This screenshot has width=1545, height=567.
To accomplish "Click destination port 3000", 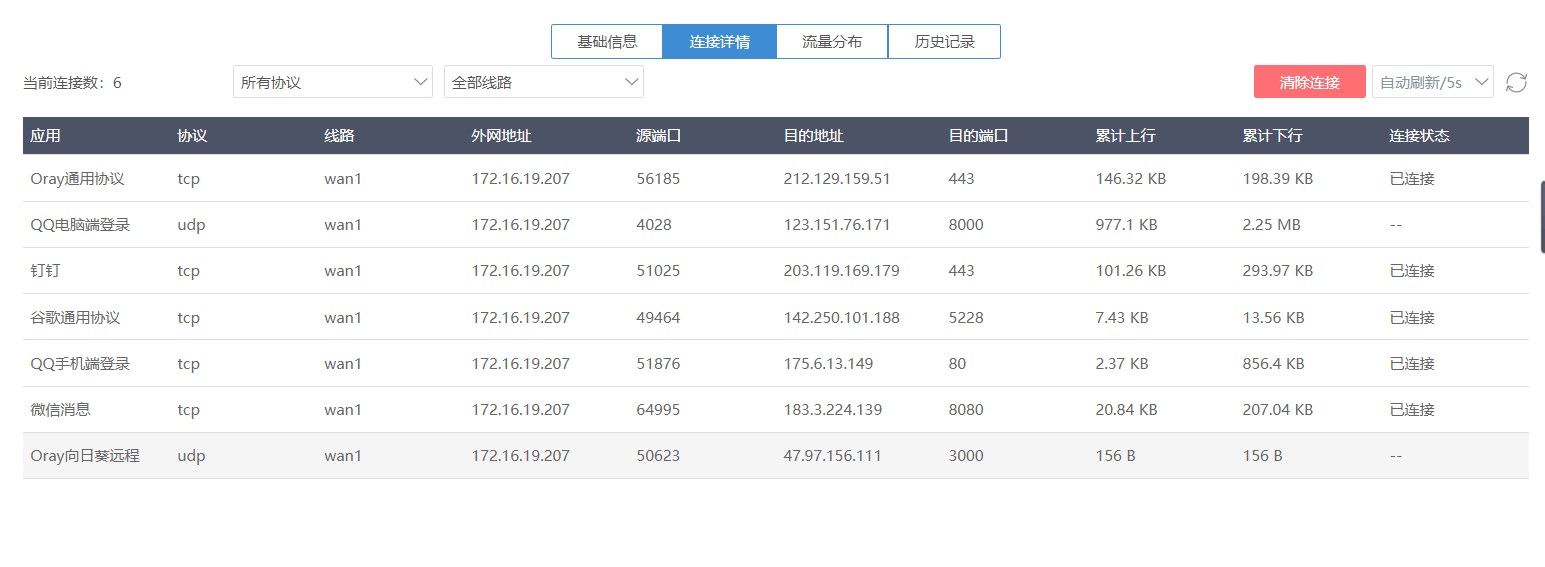I will click(966, 455).
